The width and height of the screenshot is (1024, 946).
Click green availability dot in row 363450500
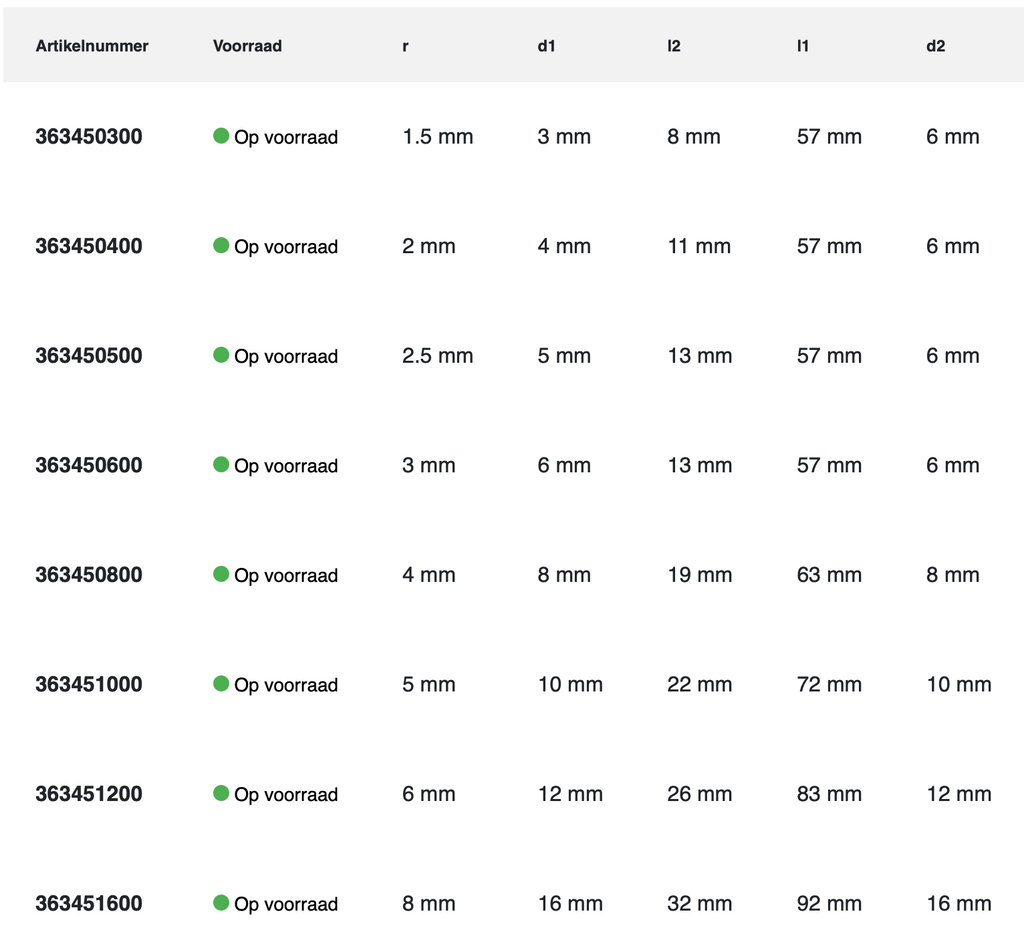pos(221,355)
